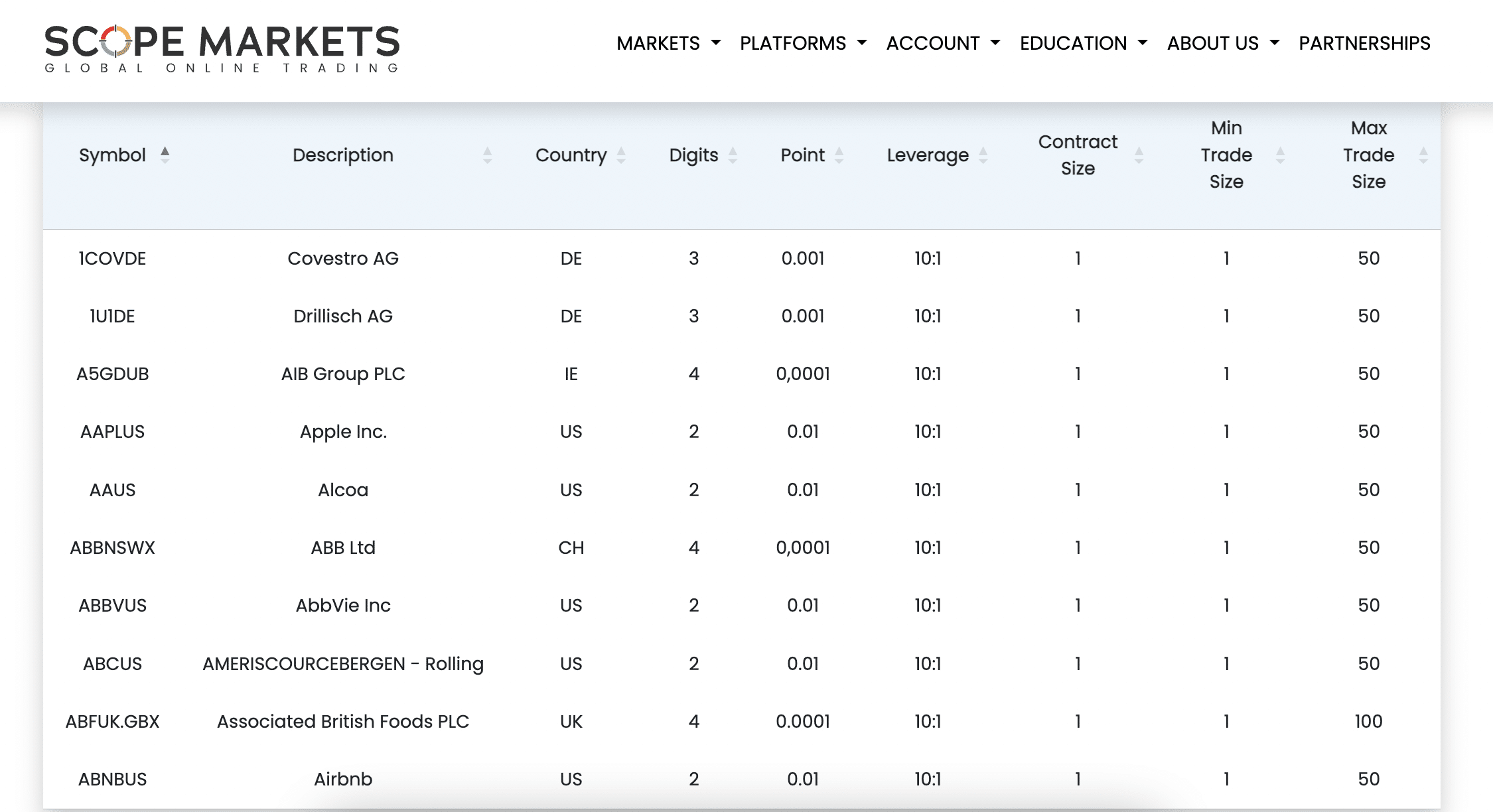1493x812 pixels.
Task: Click the 0,0001 point value for A5GDUB
Action: [803, 374]
